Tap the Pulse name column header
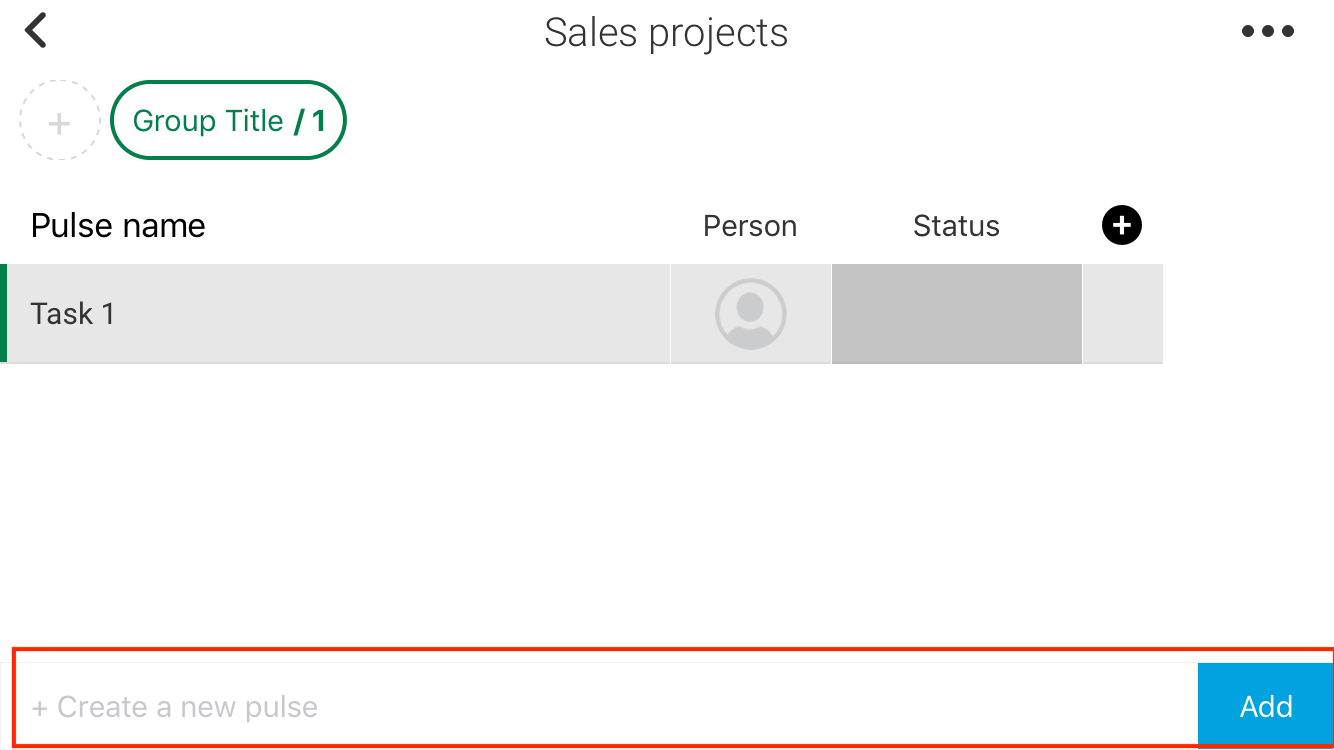The image size is (1334, 750). tap(118, 226)
